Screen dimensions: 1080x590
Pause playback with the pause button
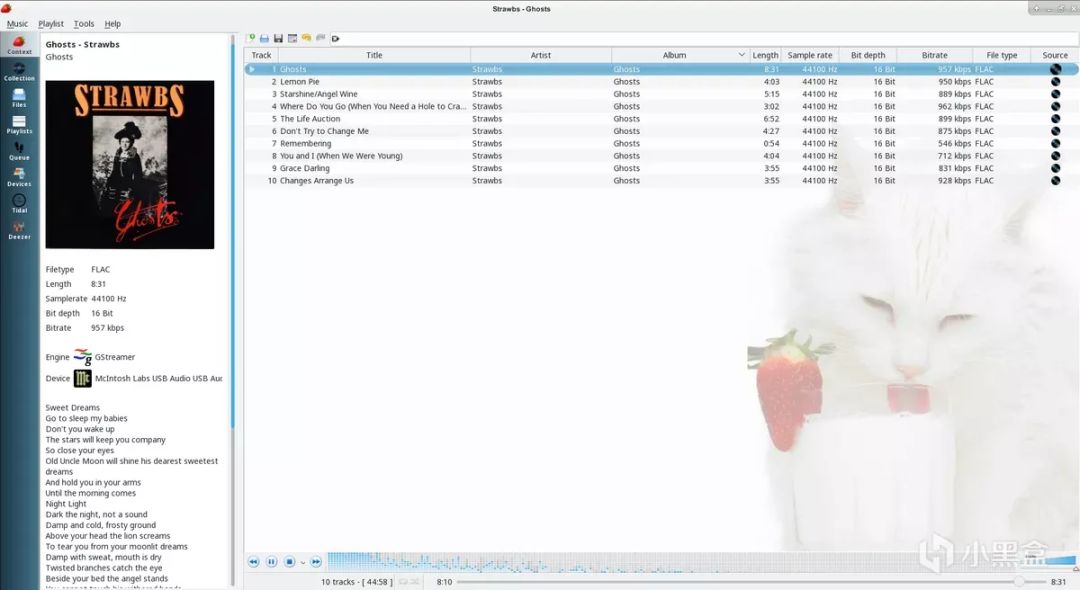(271, 562)
